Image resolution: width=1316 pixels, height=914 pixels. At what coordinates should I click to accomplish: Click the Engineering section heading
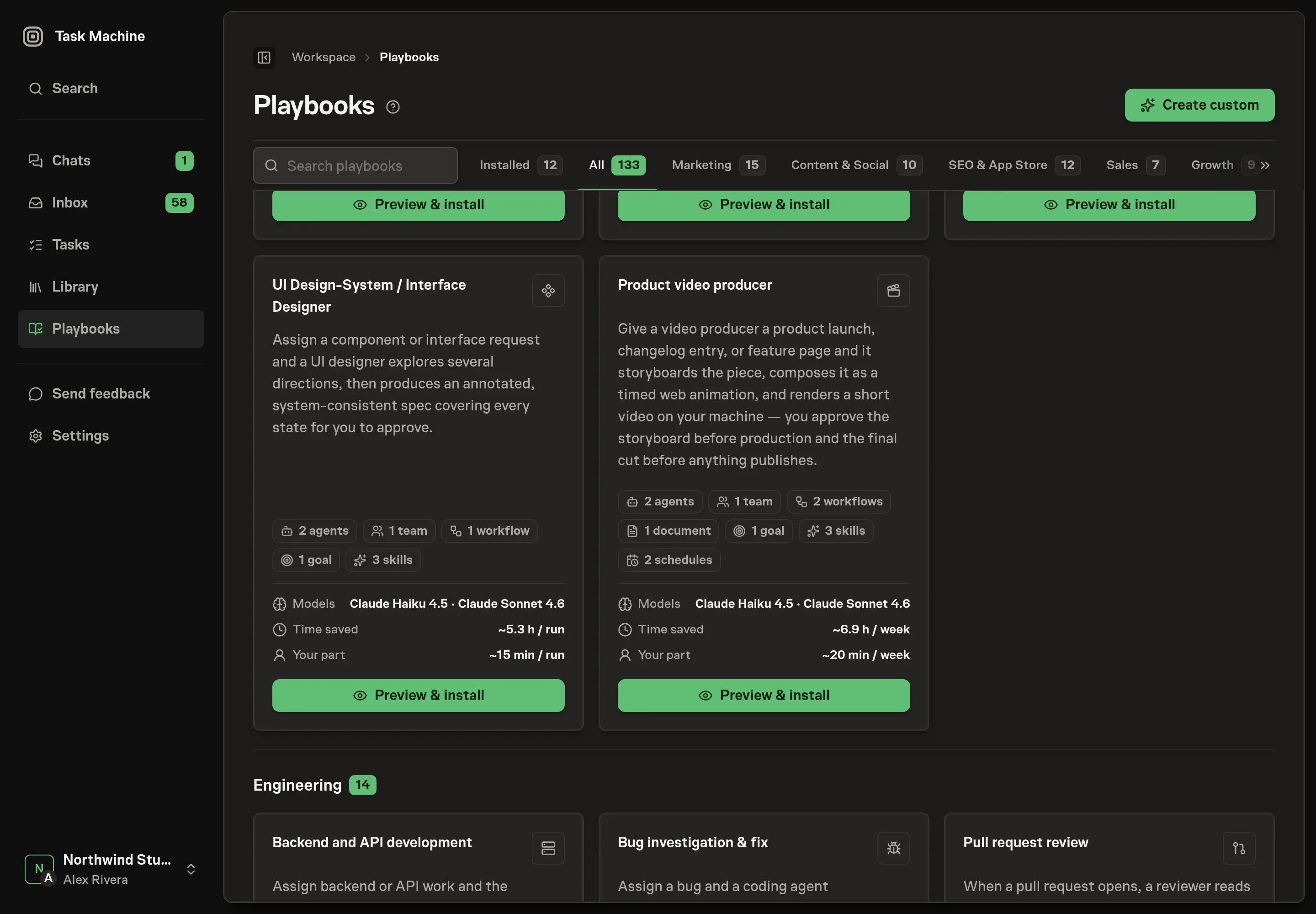[297, 785]
